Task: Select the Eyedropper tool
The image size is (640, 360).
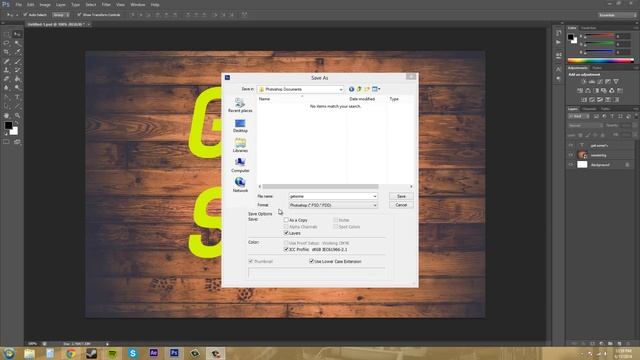Action: tap(17, 52)
